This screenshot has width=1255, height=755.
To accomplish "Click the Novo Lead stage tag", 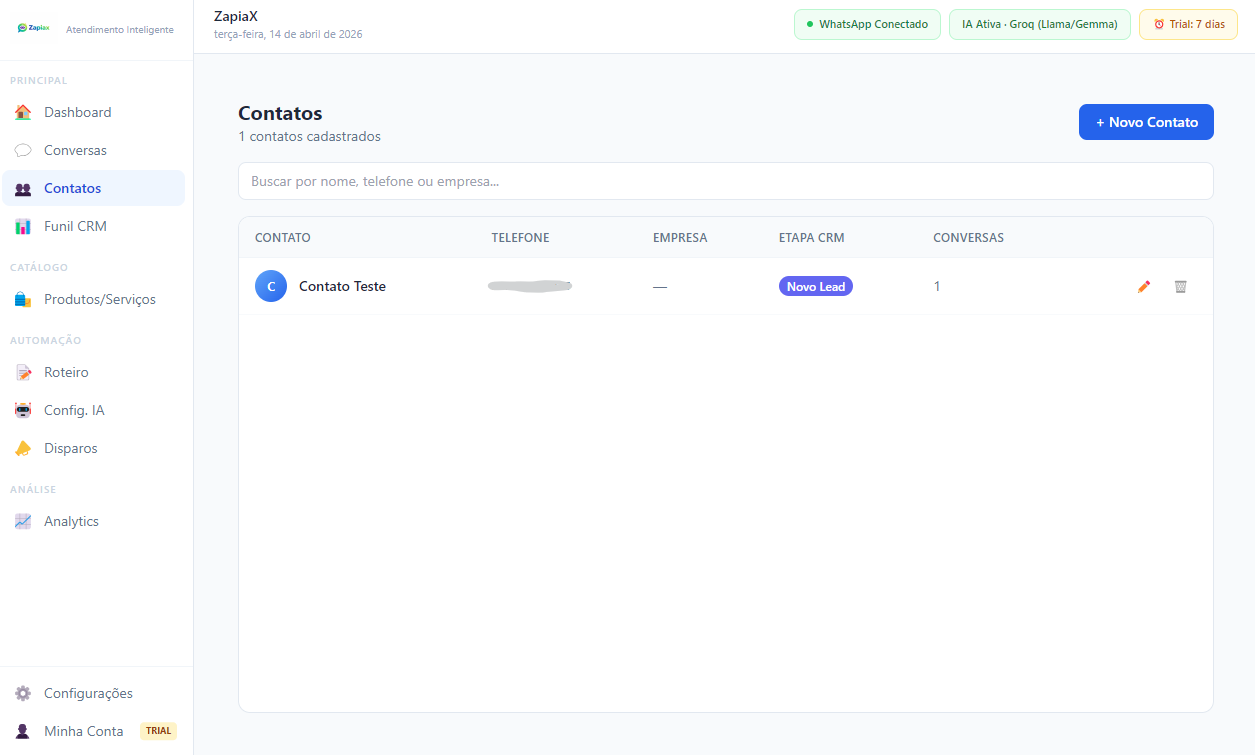I will (815, 287).
